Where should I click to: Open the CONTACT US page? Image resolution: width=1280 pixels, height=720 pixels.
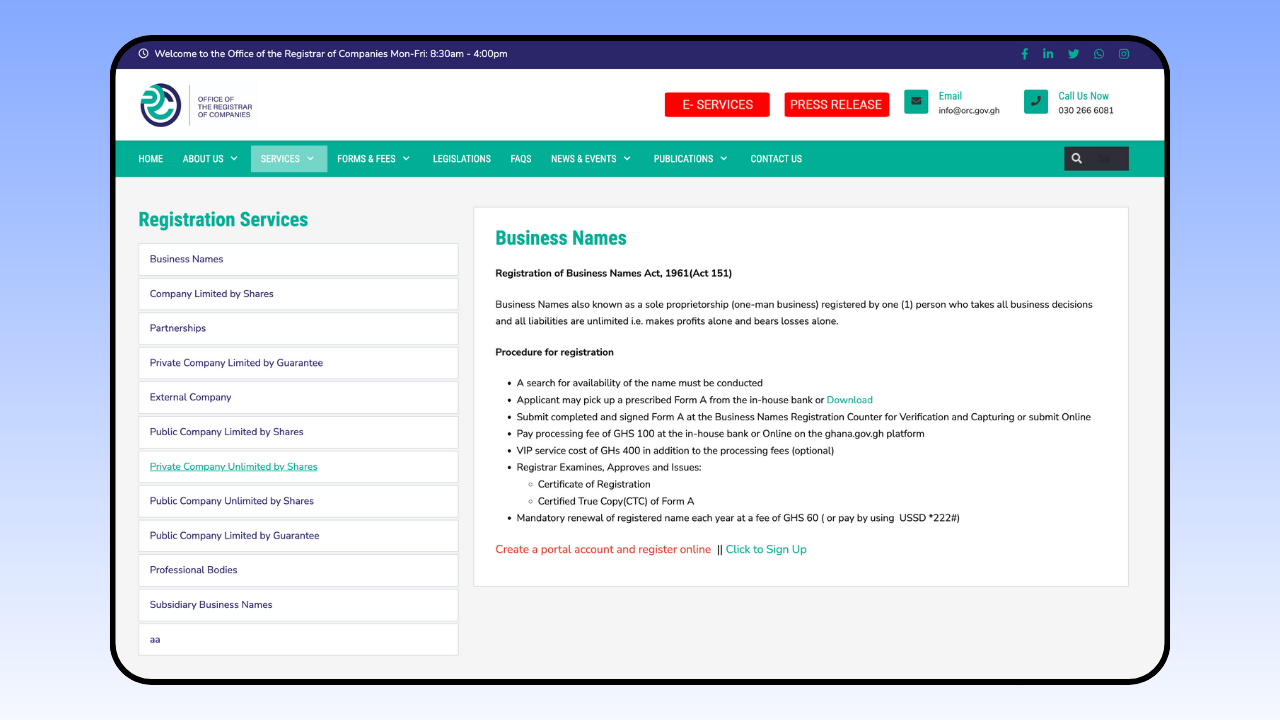pyautogui.click(x=776, y=158)
